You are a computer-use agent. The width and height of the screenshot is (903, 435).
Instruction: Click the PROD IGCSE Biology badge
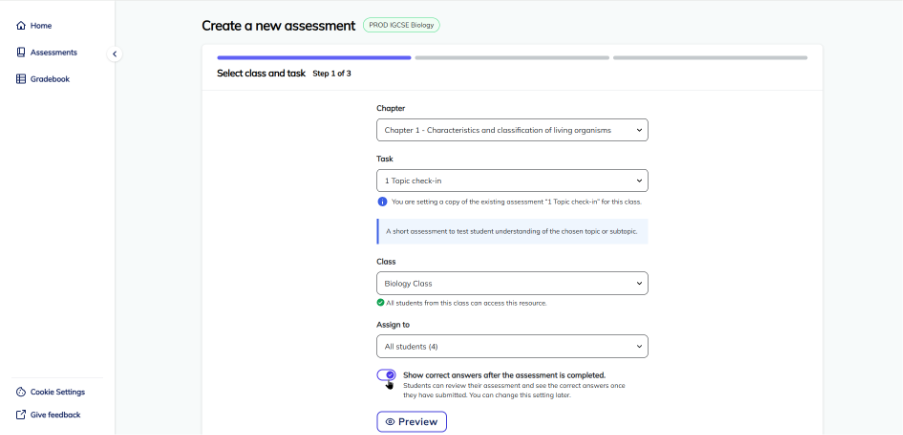tap(401, 25)
